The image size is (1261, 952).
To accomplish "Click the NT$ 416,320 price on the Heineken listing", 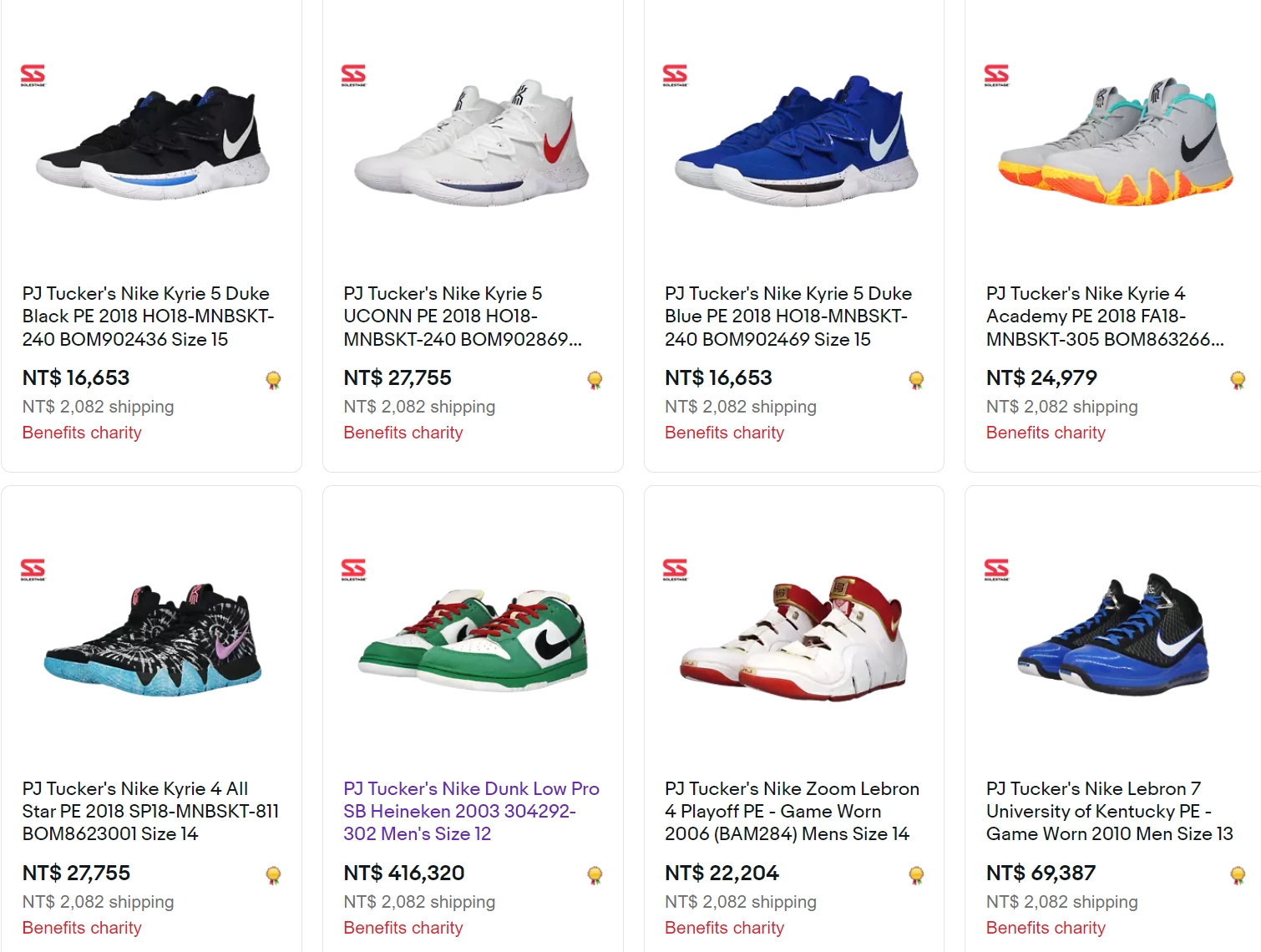I will coord(404,873).
